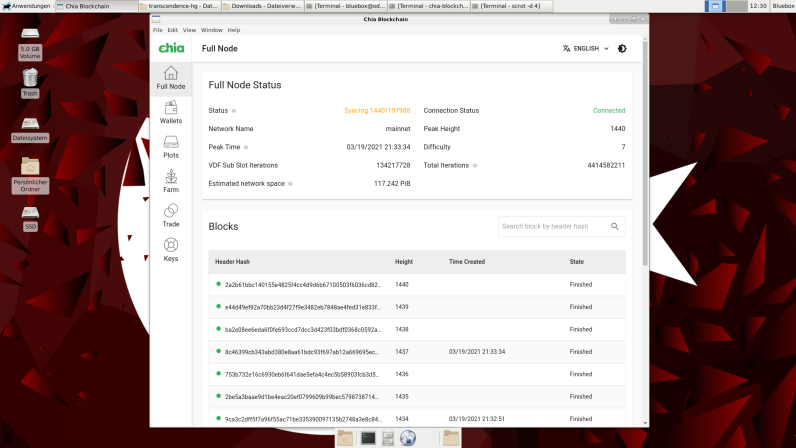Open block row with height 1435
The width and height of the screenshot is (796, 448).
pyautogui.click(x=417, y=397)
